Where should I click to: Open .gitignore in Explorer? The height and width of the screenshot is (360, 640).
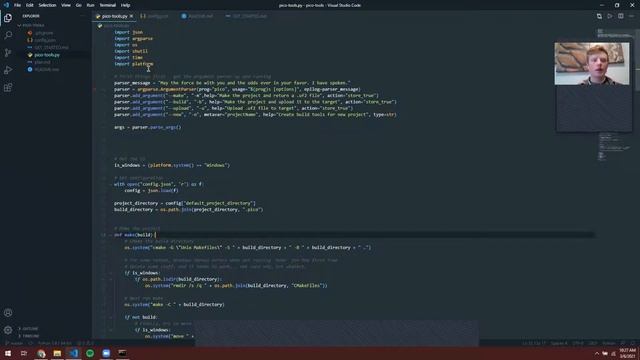[x=44, y=33]
